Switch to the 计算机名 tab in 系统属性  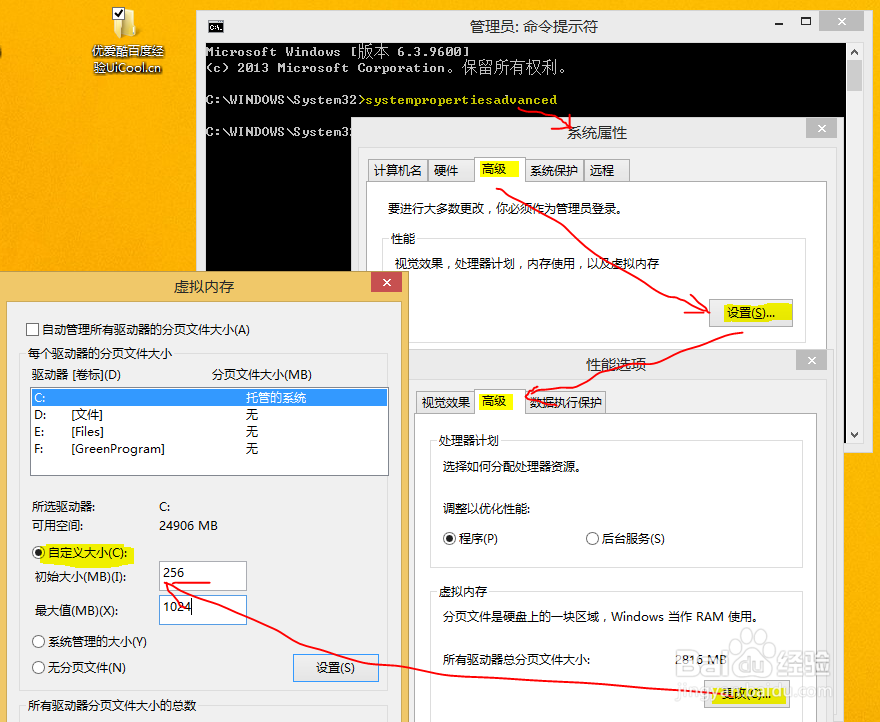(397, 171)
